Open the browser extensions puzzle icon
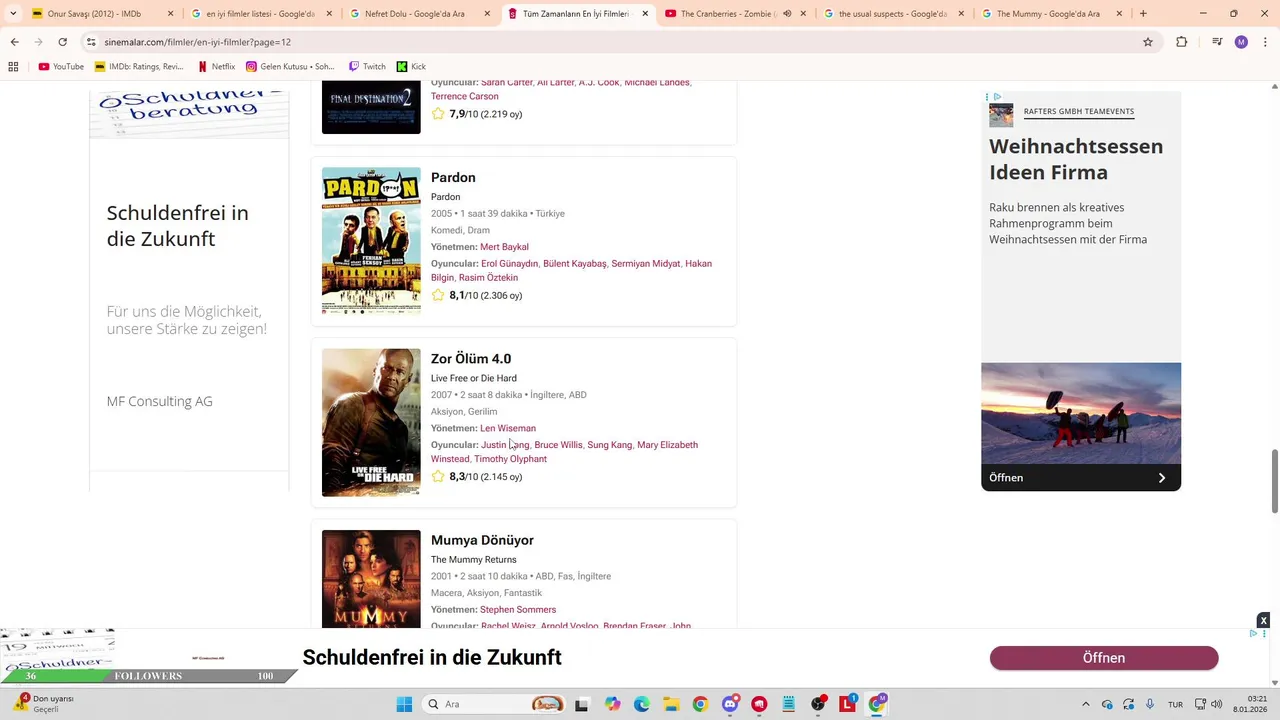This screenshot has width=1280, height=720. pos(1182,42)
